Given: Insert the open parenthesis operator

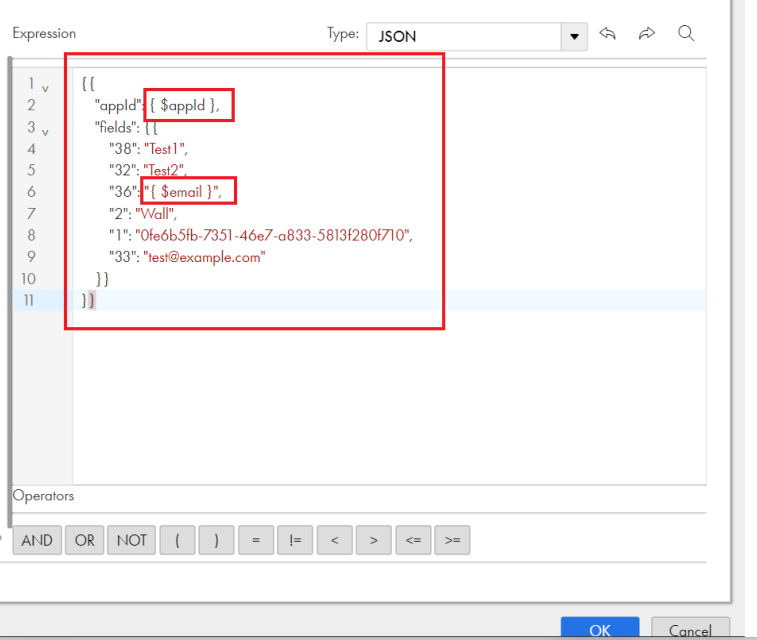Looking at the screenshot, I should click(177, 540).
